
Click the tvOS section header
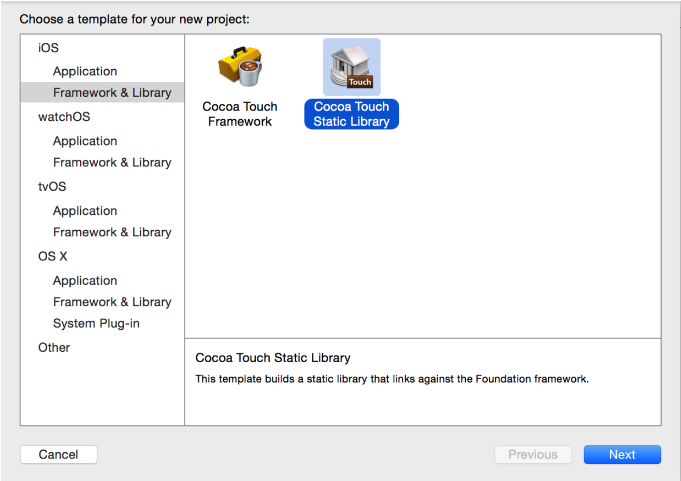point(52,186)
